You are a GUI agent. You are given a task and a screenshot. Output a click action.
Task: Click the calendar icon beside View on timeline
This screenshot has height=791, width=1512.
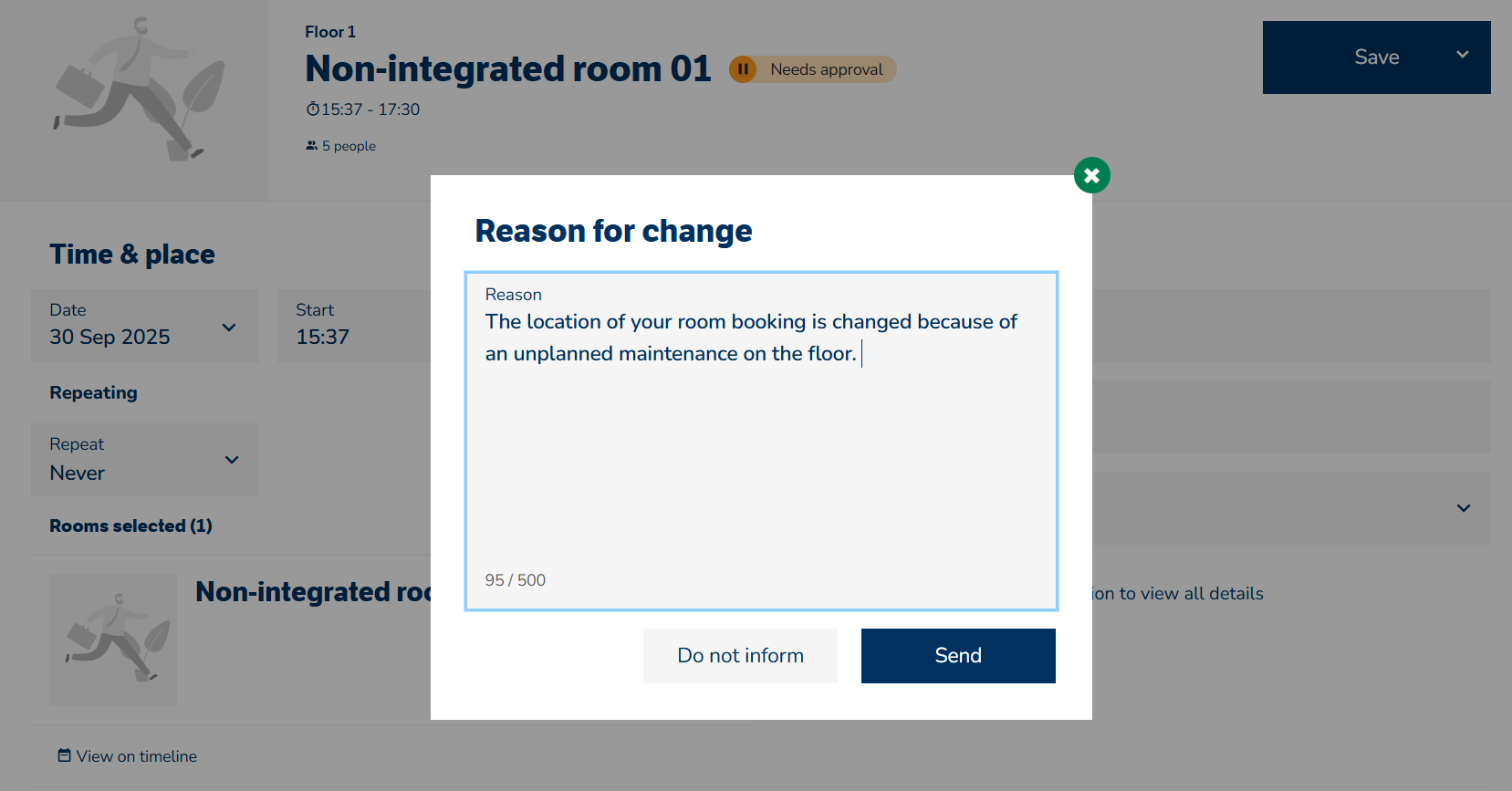64,755
